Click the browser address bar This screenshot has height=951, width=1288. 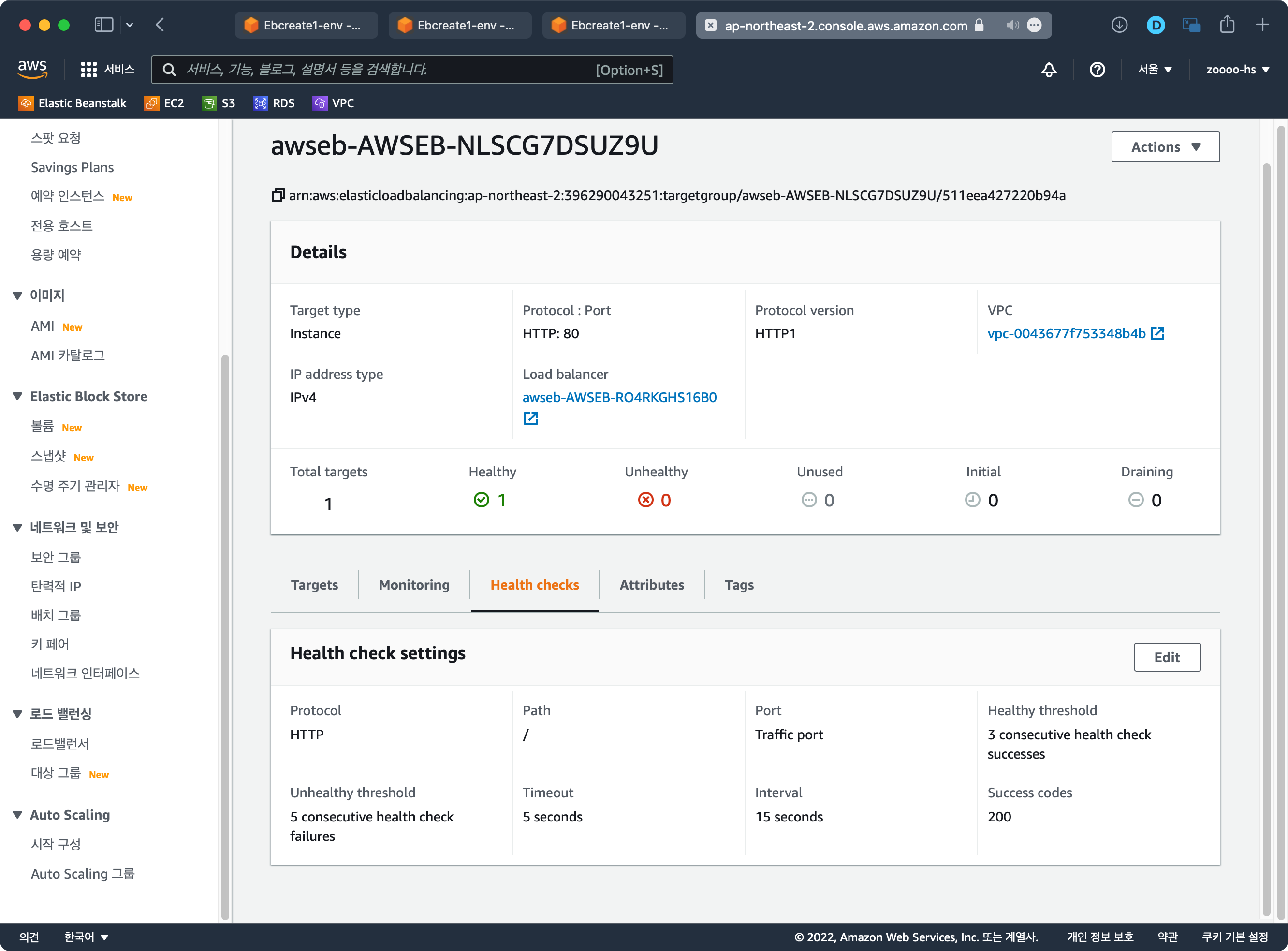click(x=873, y=25)
